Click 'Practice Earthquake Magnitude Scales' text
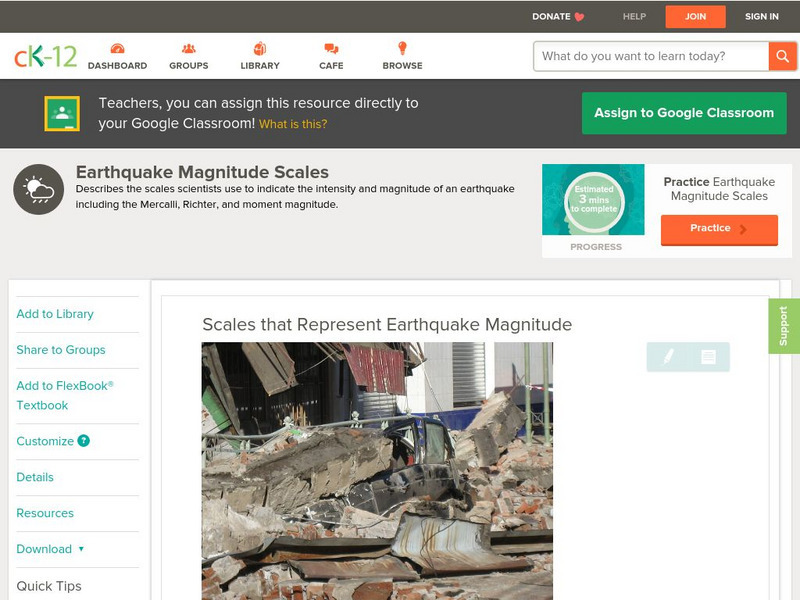Screen dimensions: 800x600 [x=719, y=189]
